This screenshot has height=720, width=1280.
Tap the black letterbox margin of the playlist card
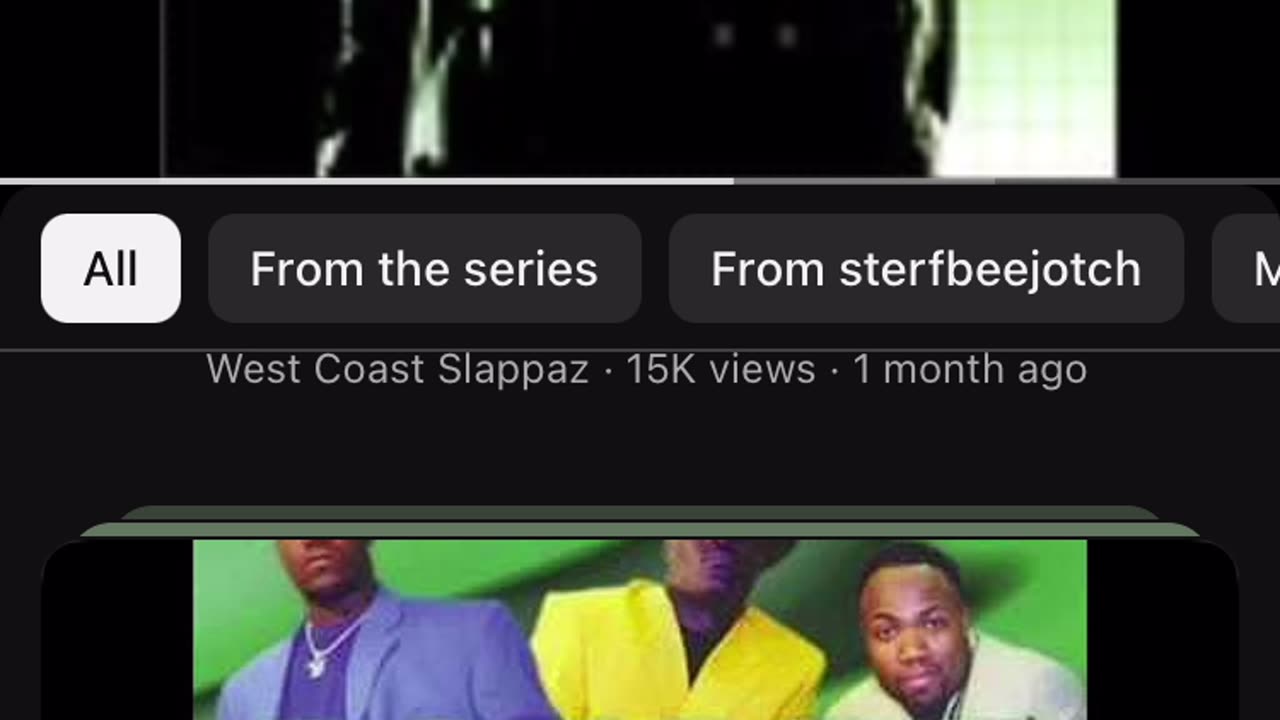pos(117,632)
